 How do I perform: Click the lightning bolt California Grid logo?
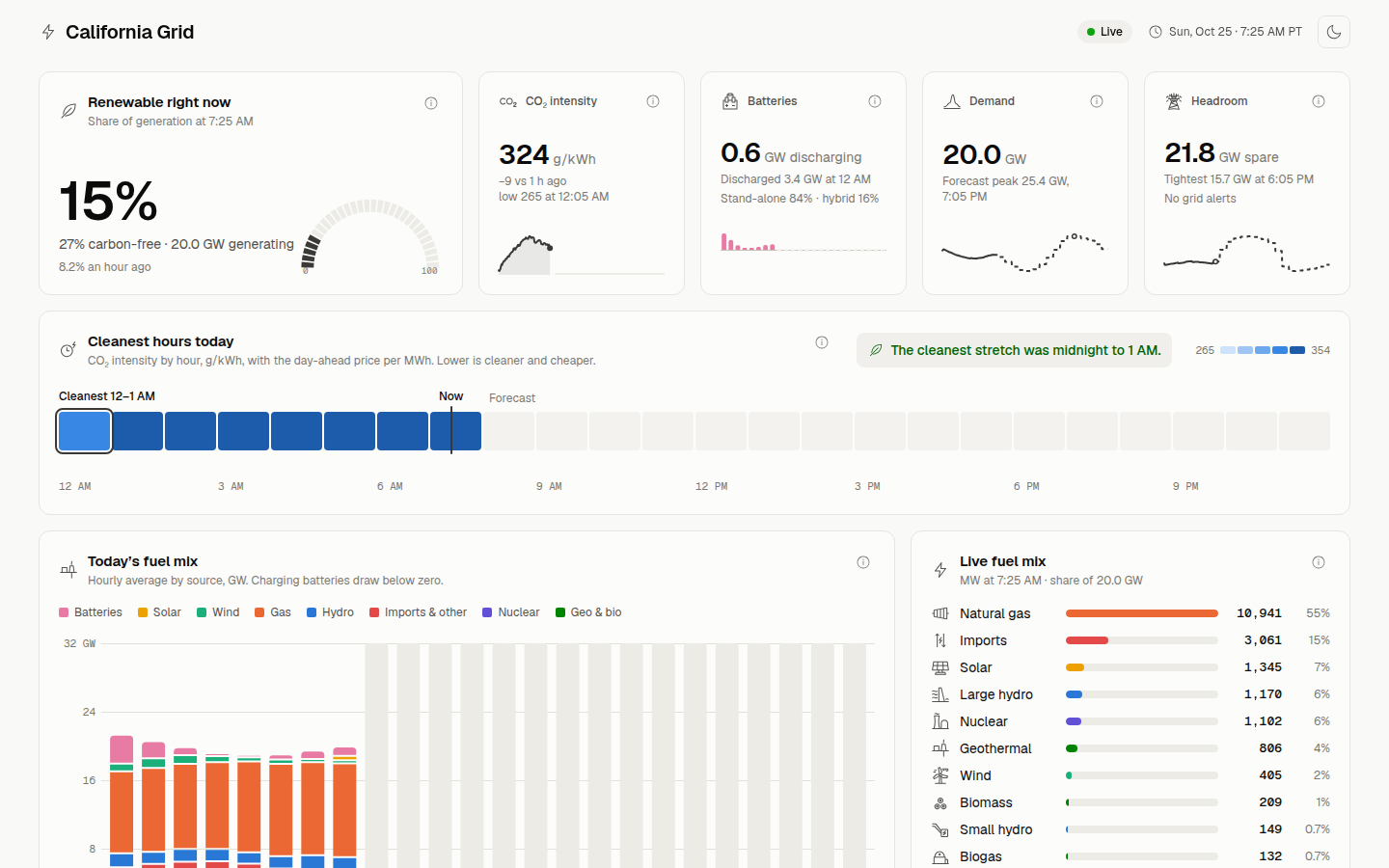[48, 32]
